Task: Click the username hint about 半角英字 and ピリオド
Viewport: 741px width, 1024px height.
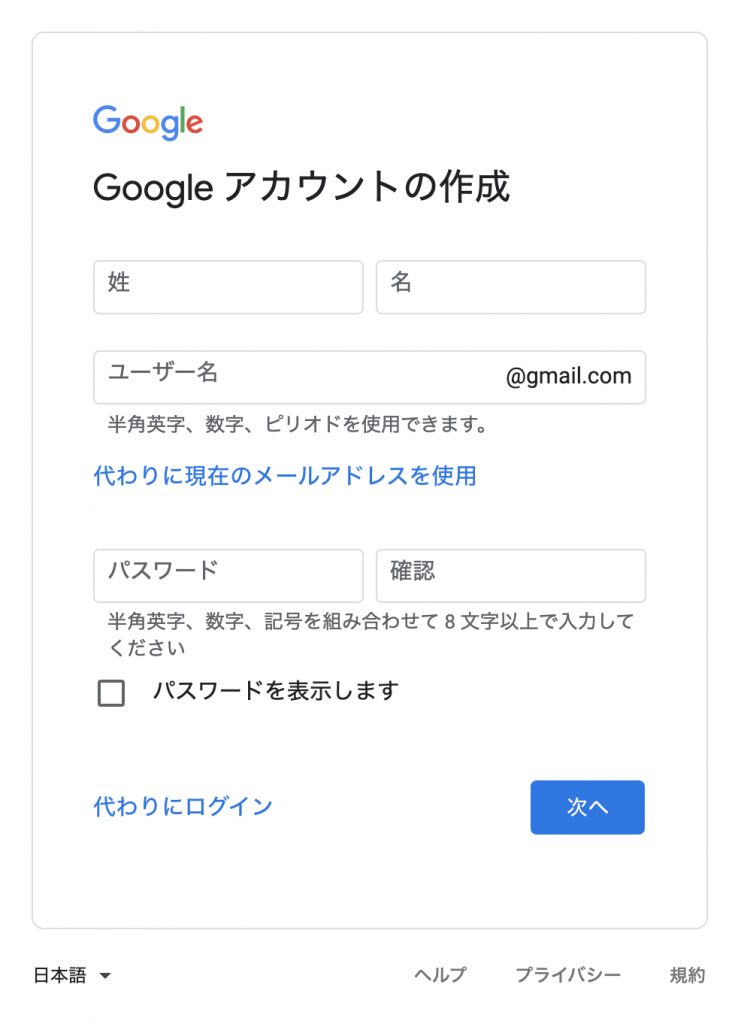Action: click(298, 424)
